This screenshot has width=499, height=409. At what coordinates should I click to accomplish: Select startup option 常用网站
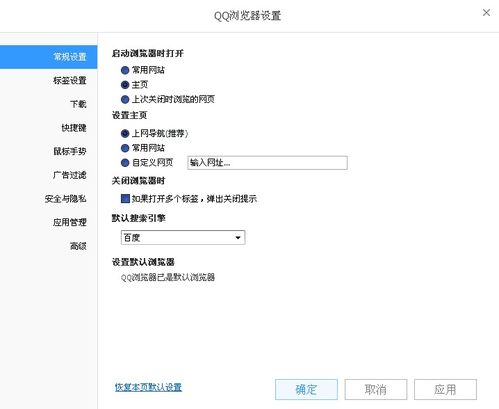pyautogui.click(x=125, y=70)
